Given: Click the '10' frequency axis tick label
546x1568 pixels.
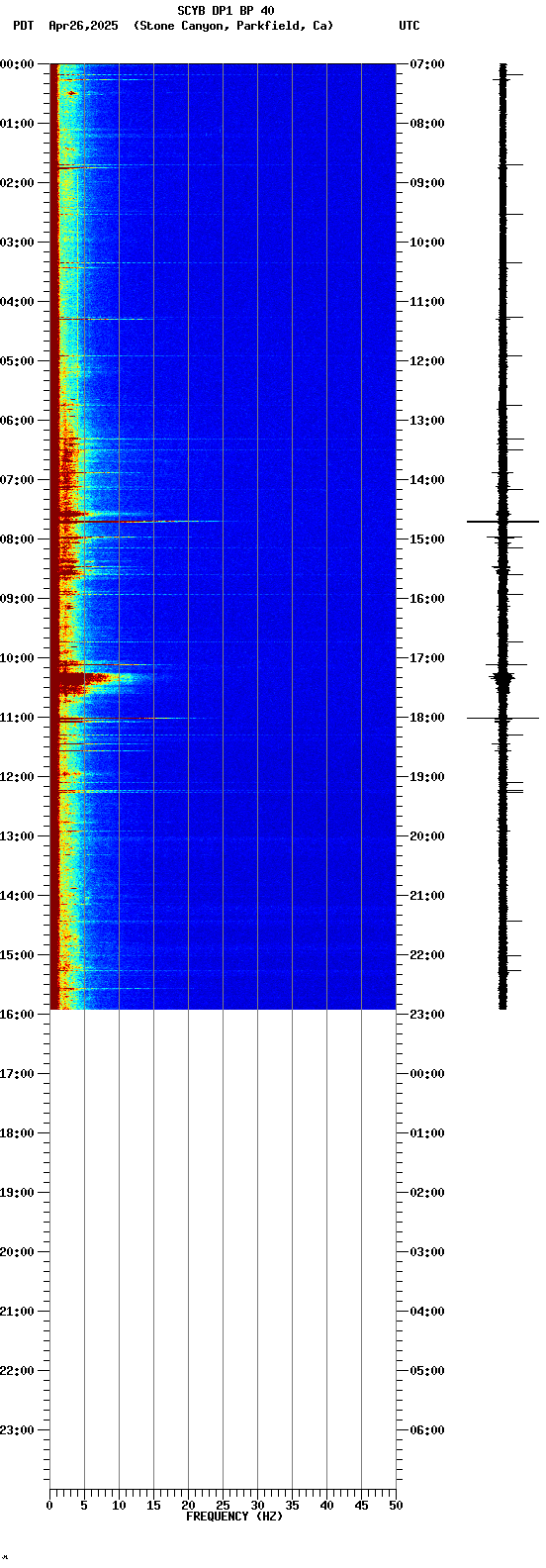Looking at the screenshot, I should pyautogui.click(x=119, y=1506).
